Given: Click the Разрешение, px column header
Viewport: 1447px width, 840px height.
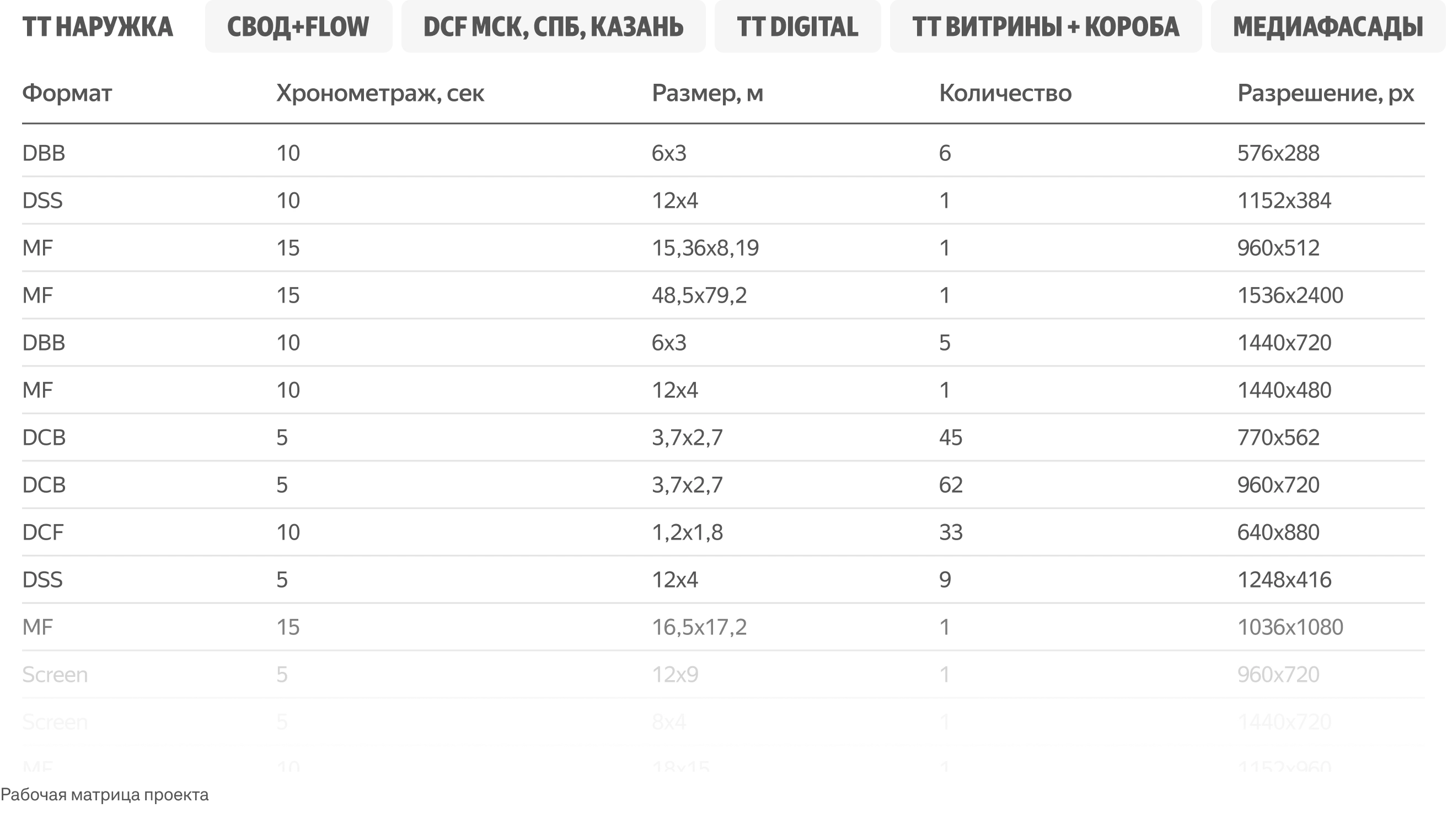Looking at the screenshot, I should tap(1325, 93).
